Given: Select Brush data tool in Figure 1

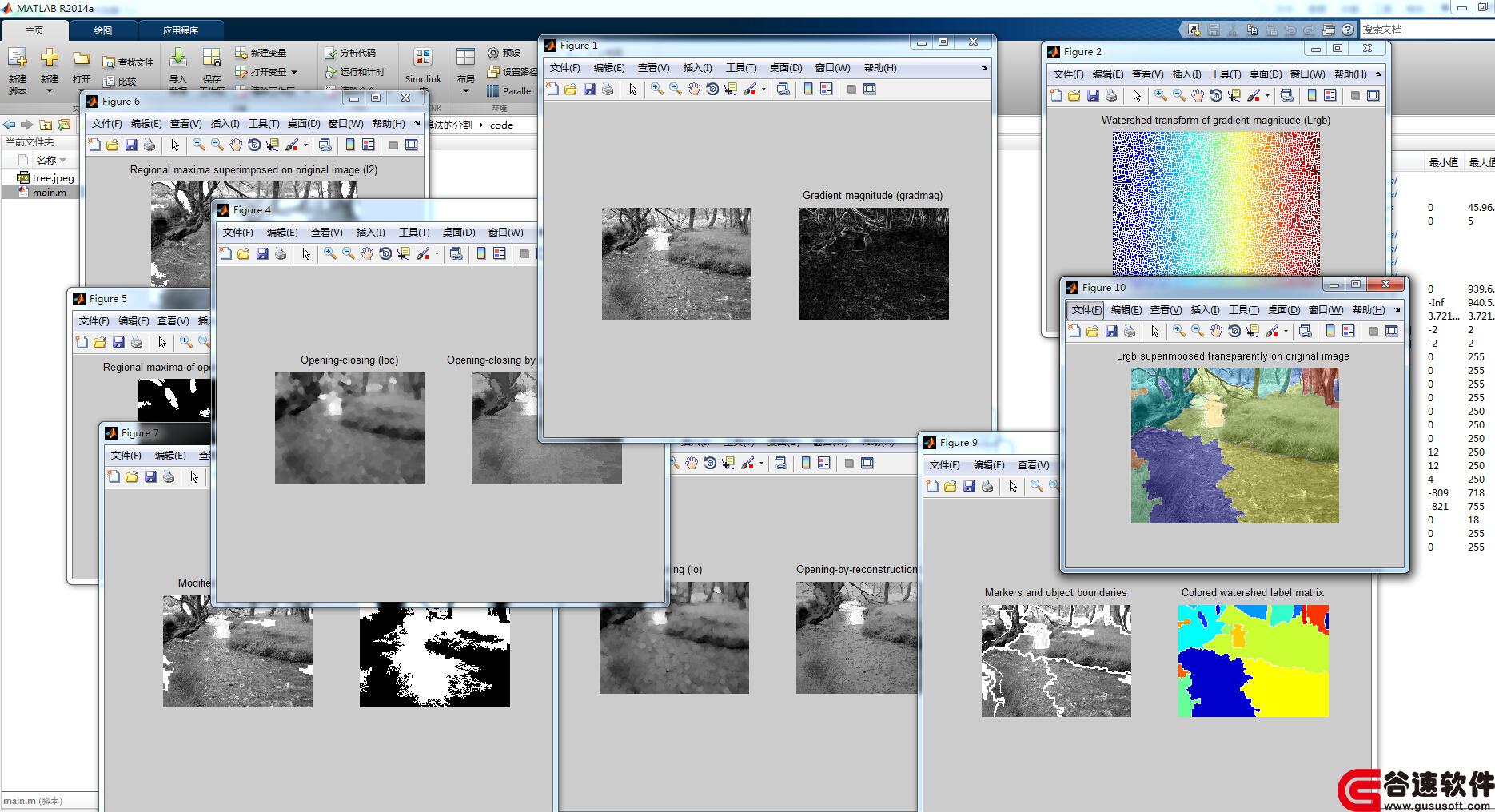Looking at the screenshot, I should coord(749,89).
